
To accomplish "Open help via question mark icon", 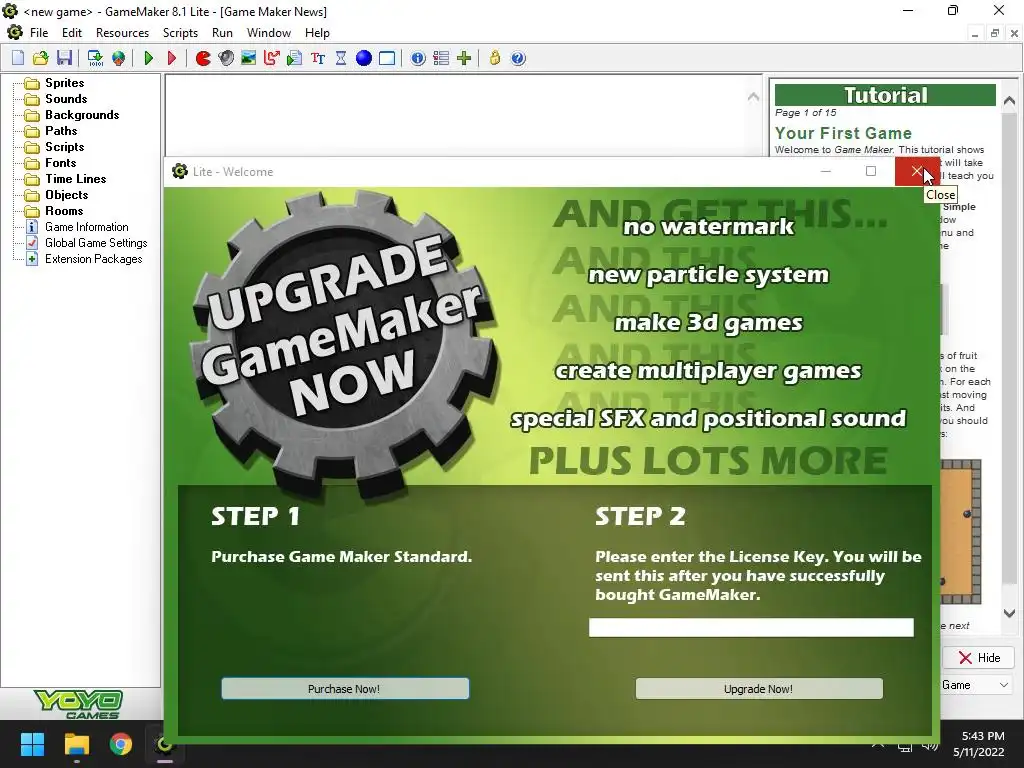I will (518, 58).
